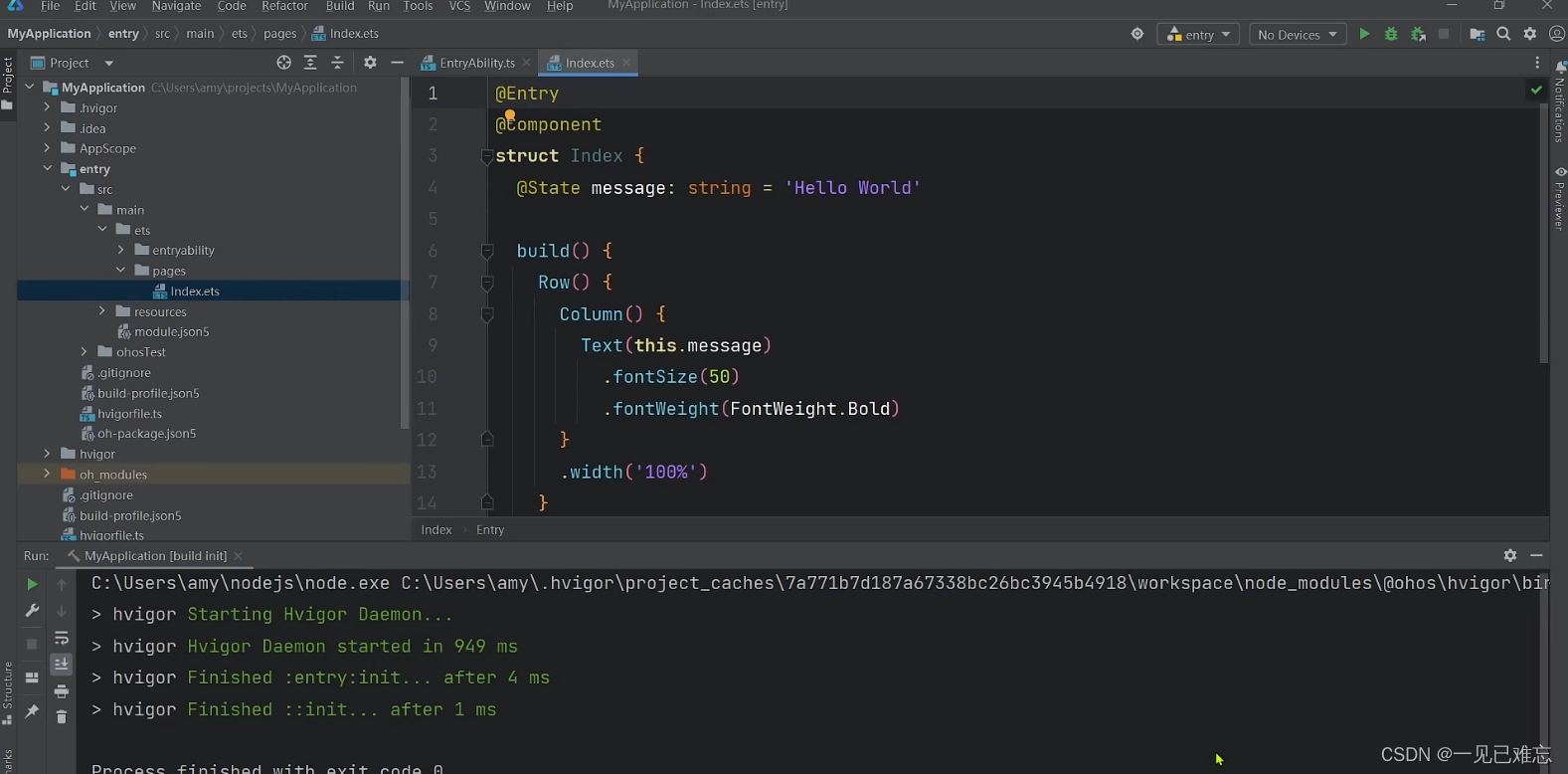The width and height of the screenshot is (1568, 774).
Task: Select oh-package.json5 under entry
Action: 146,433
